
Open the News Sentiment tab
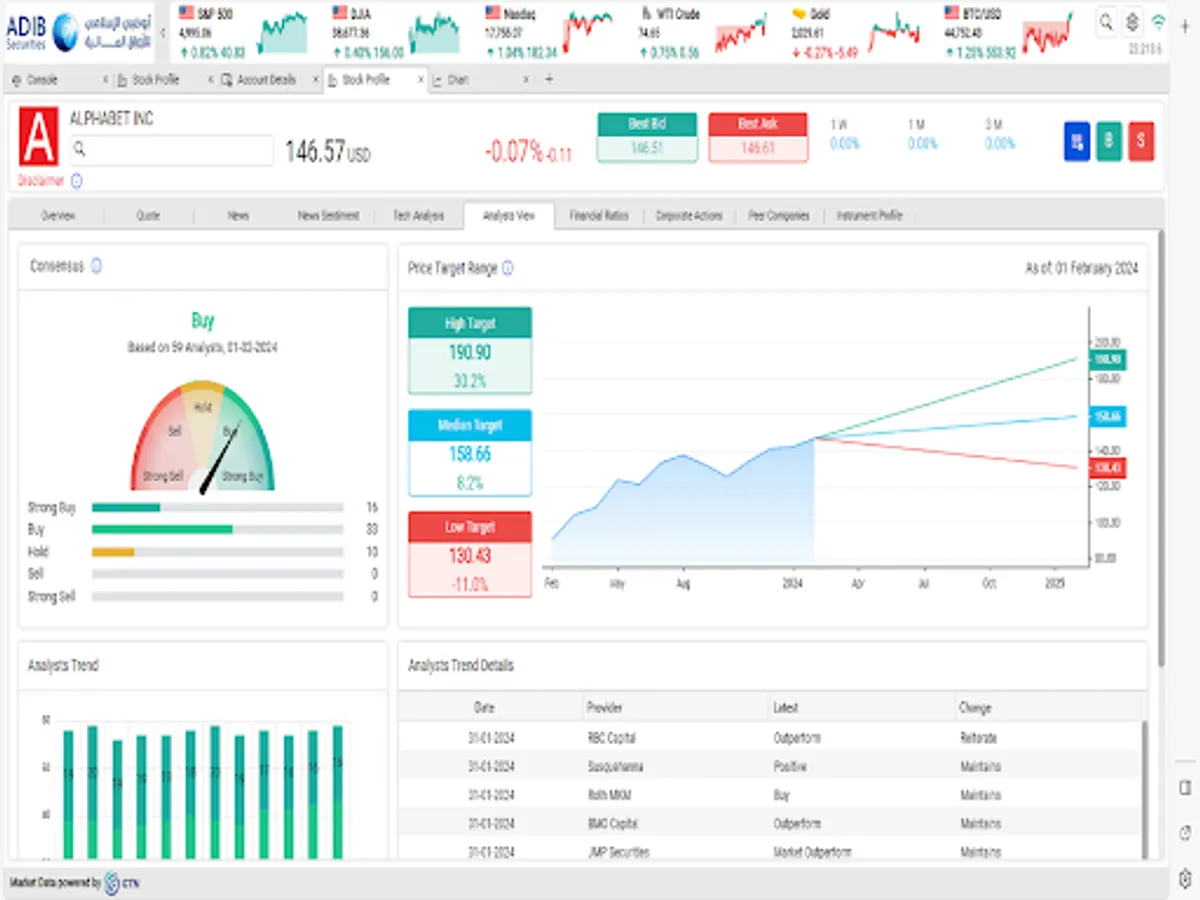tap(328, 215)
